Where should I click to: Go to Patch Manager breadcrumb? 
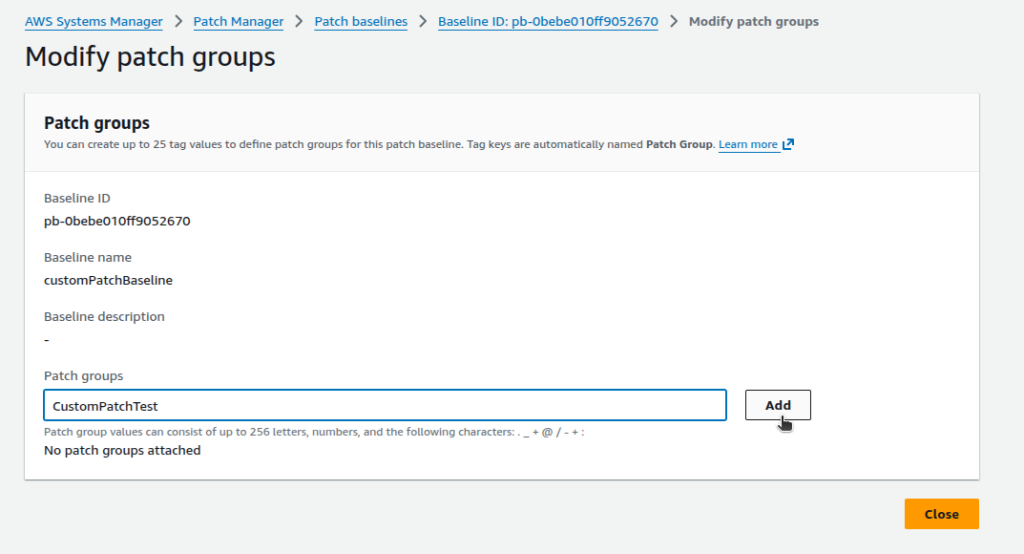pyautogui.click(x=238, y=22)
